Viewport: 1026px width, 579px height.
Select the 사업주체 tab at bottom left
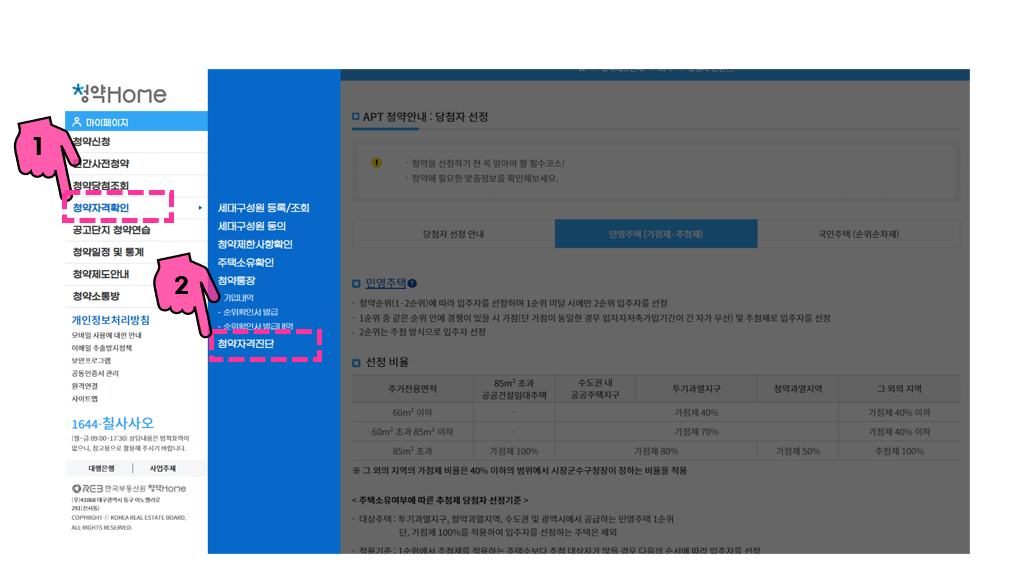pos(166,468)
